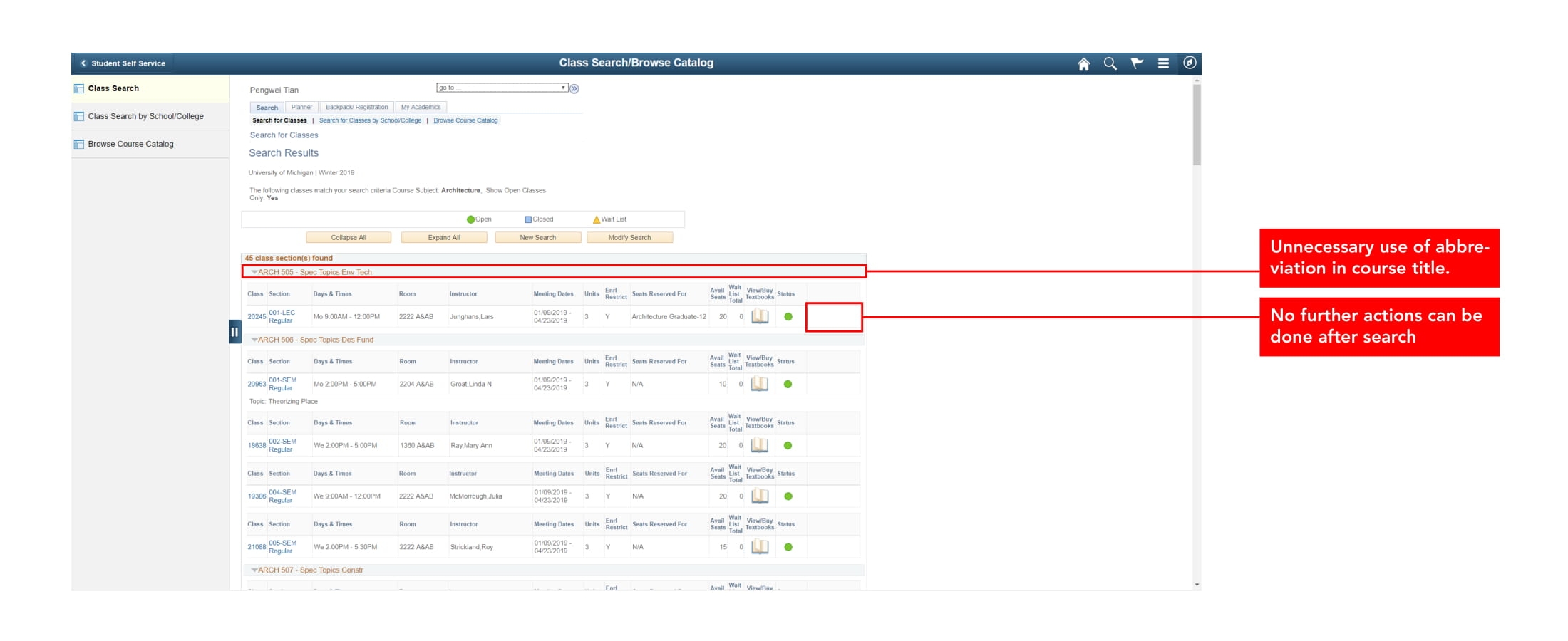Click green open status dot for class 19386

click(x=788, y=496)
